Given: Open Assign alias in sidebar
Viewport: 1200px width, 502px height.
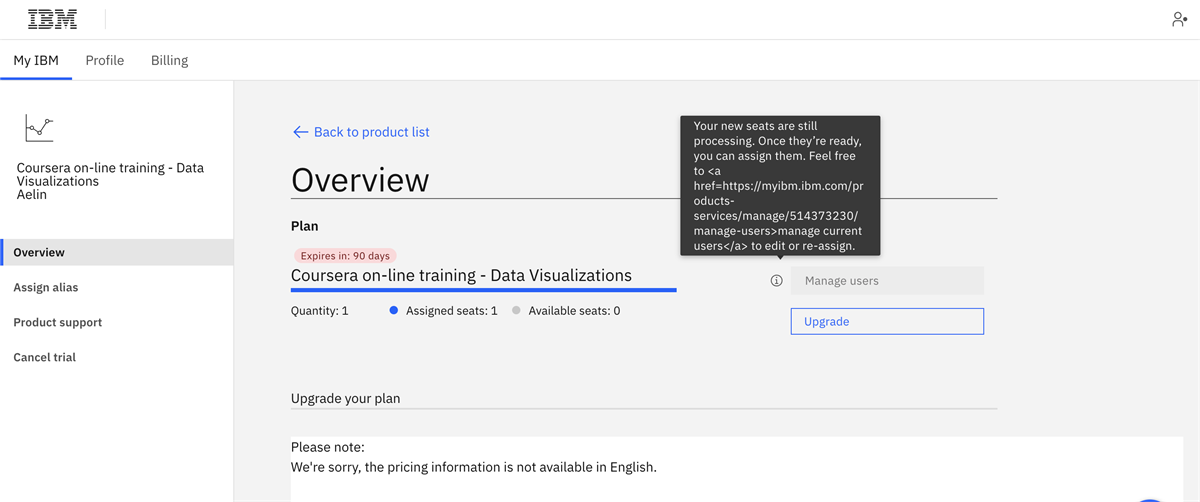Looking at the screenshot, I should [x=46, y=287].
